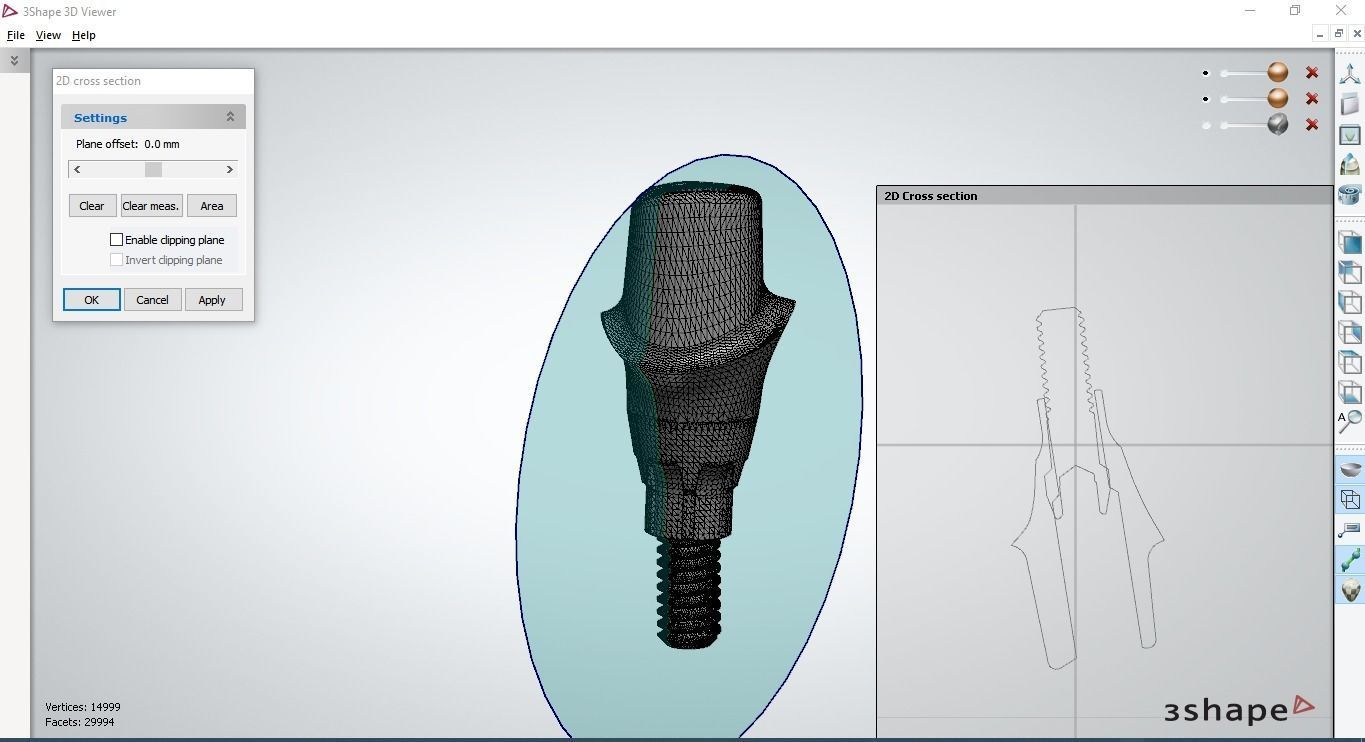Switch to the right-face cube view
Screen dimensions: 1365x742
click(1350, 332)
